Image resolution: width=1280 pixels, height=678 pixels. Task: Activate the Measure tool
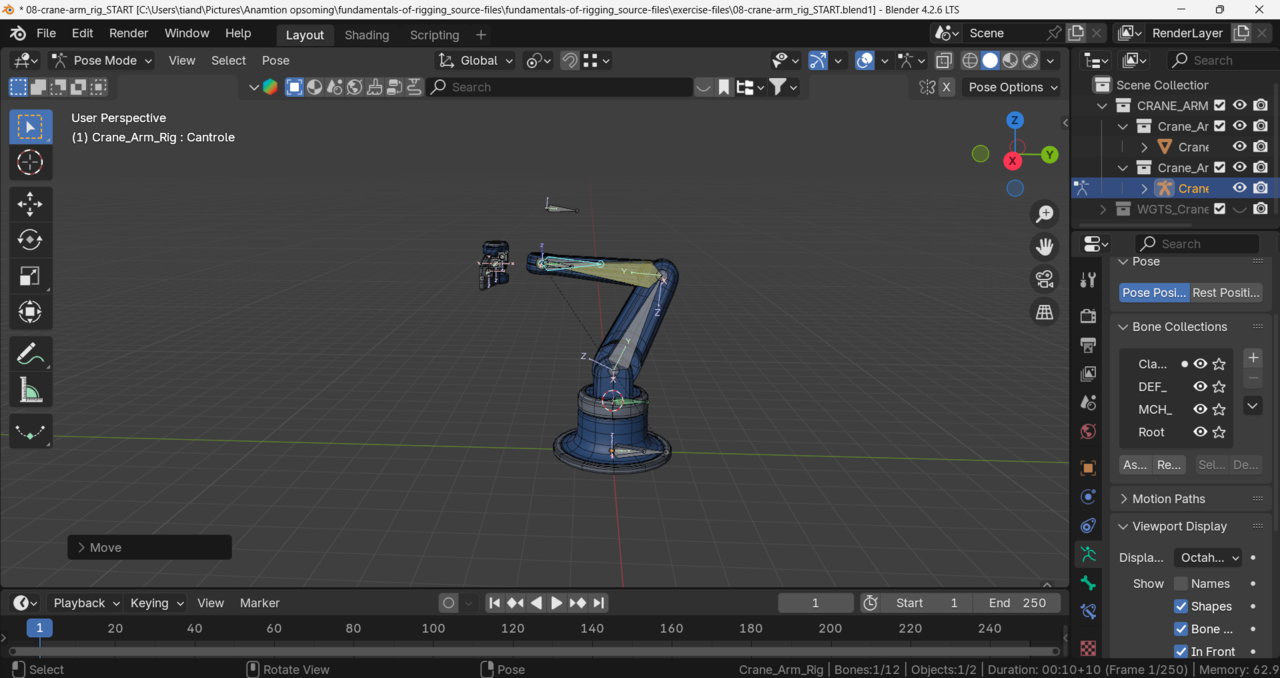click(30, 391)
